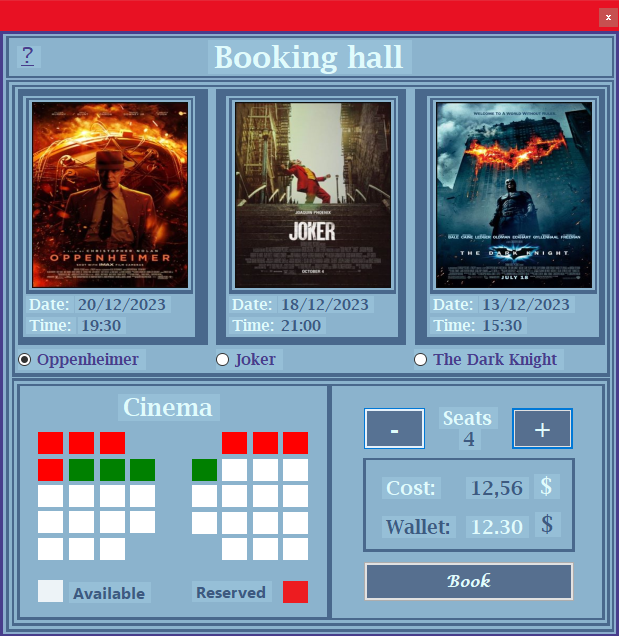Click the Seats label

click(468, 418)
